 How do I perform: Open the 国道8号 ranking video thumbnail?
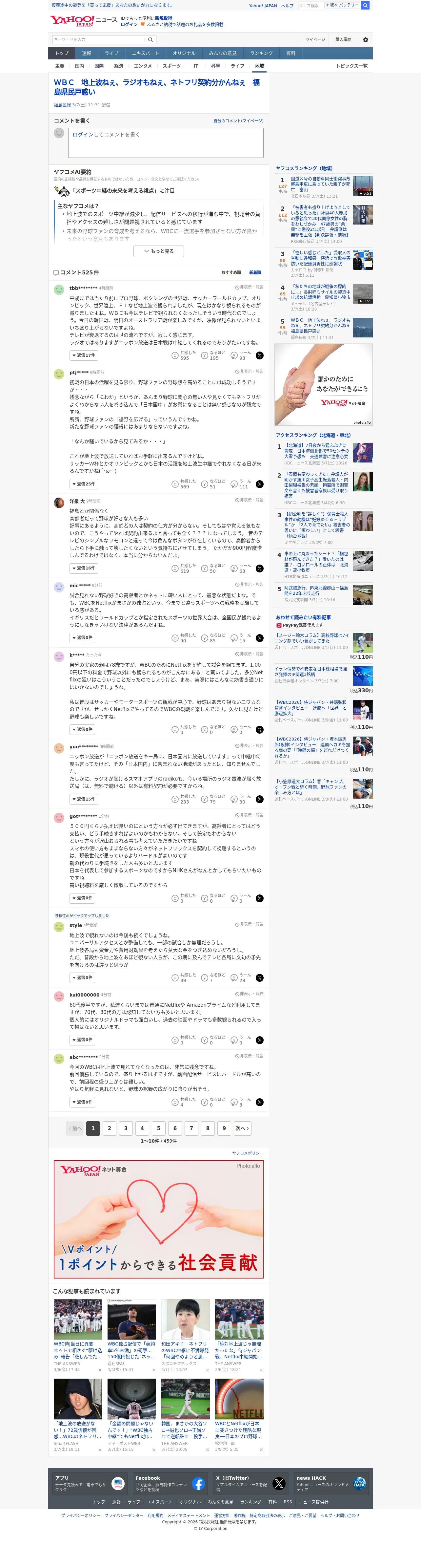(363, 186)
